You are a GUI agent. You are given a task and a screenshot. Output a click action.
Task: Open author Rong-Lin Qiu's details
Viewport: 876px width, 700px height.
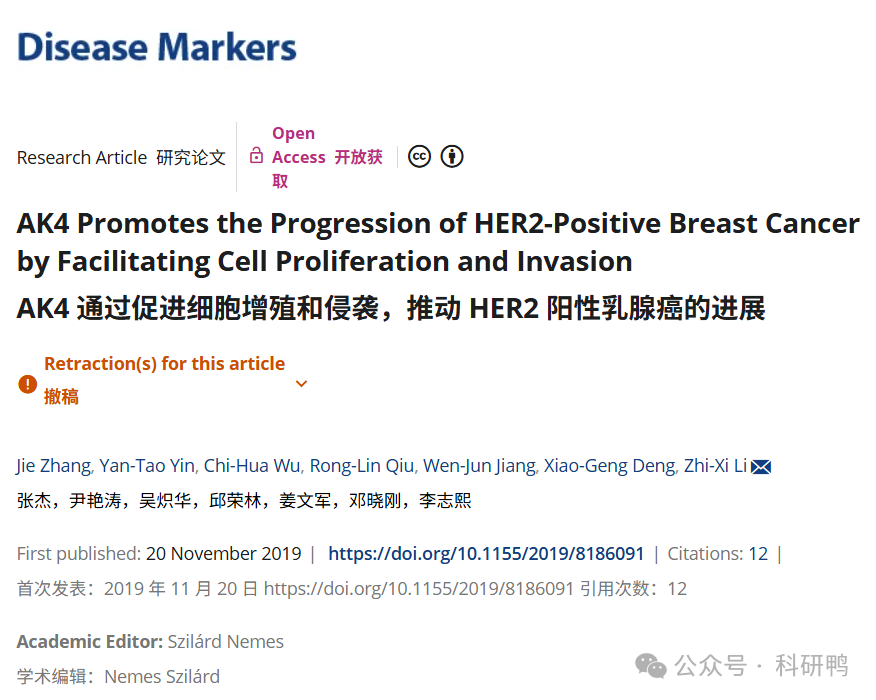[362, 466]
